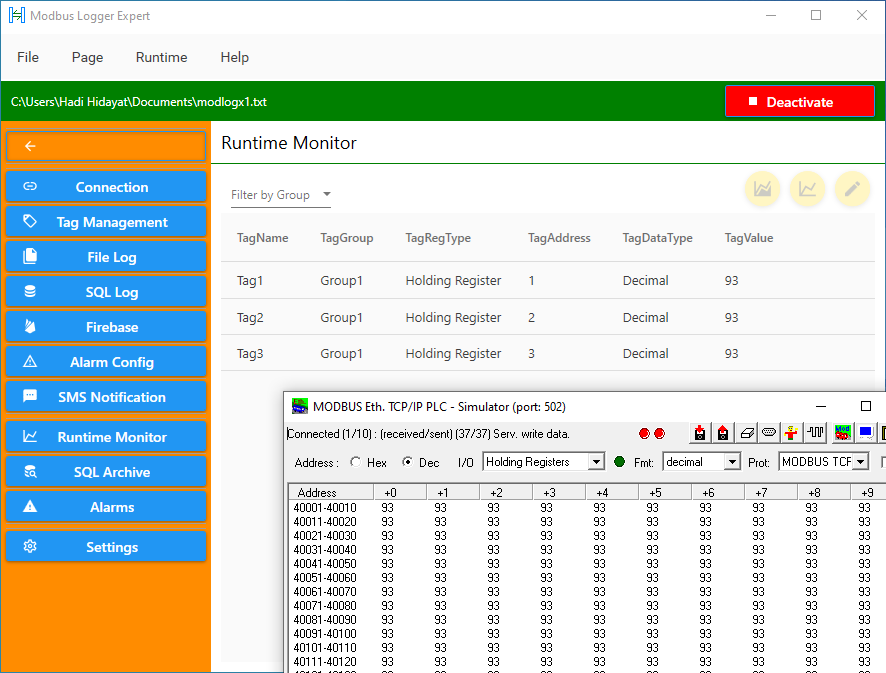The image size is (886, 673).
Task: Click the Modbus PLC icon in the simulator
Action: click(x=841, y=432)
